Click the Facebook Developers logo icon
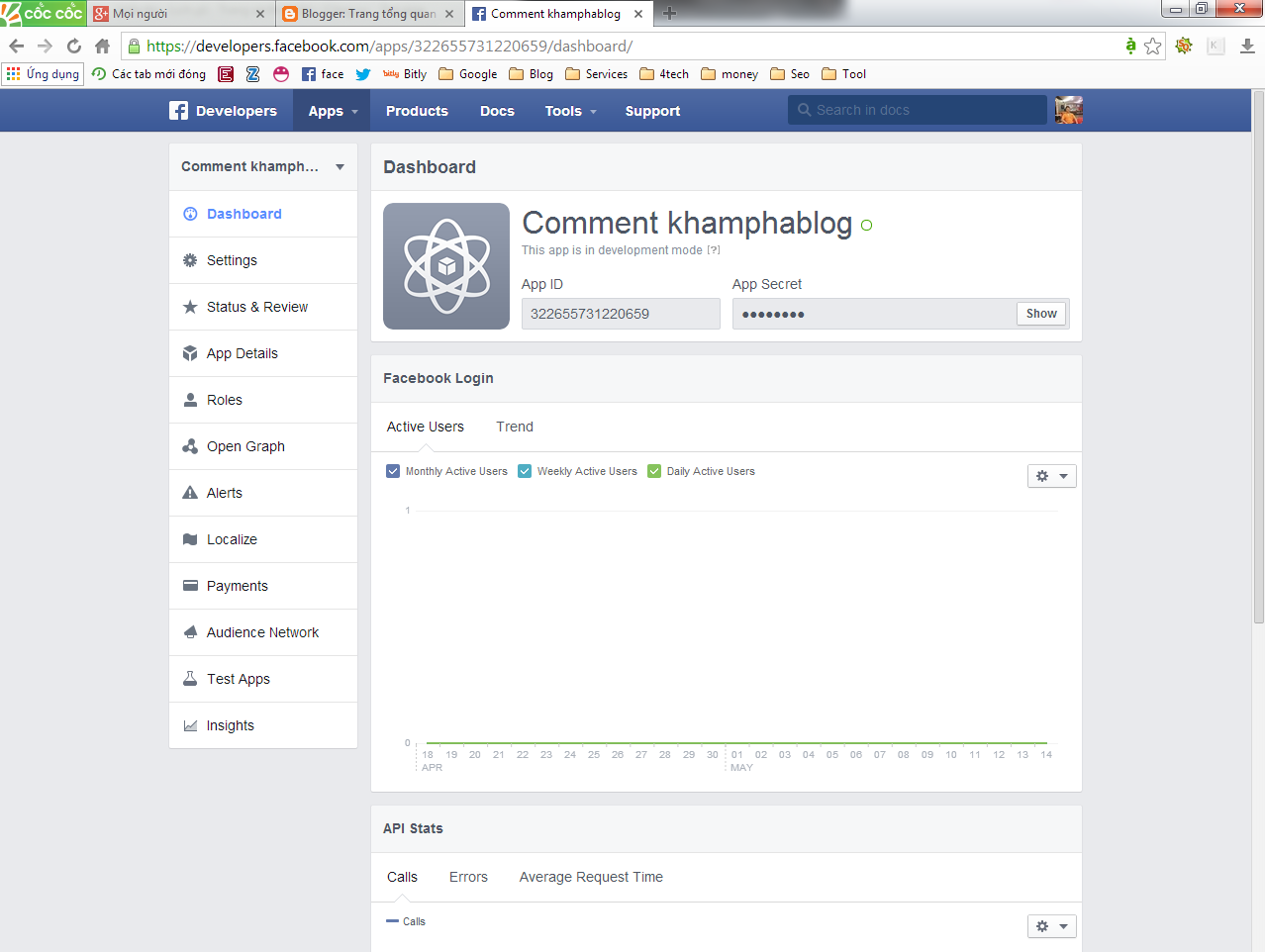Viewport: 1265px width, 952px height. pyautogui.click(x=178, y=111)
